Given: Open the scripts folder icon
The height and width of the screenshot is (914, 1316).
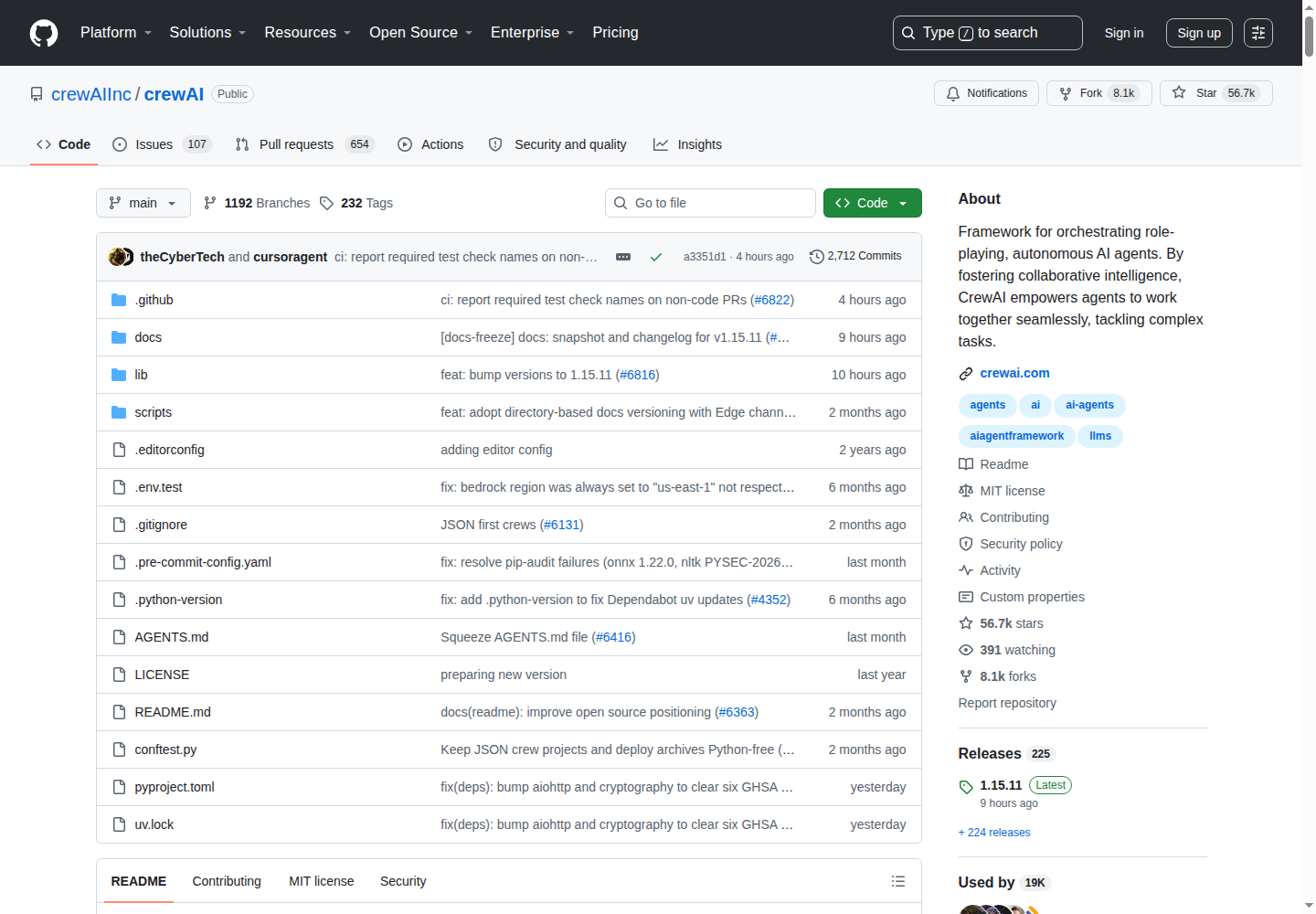Looking at the screenshot, I should (x=119, y=412).
